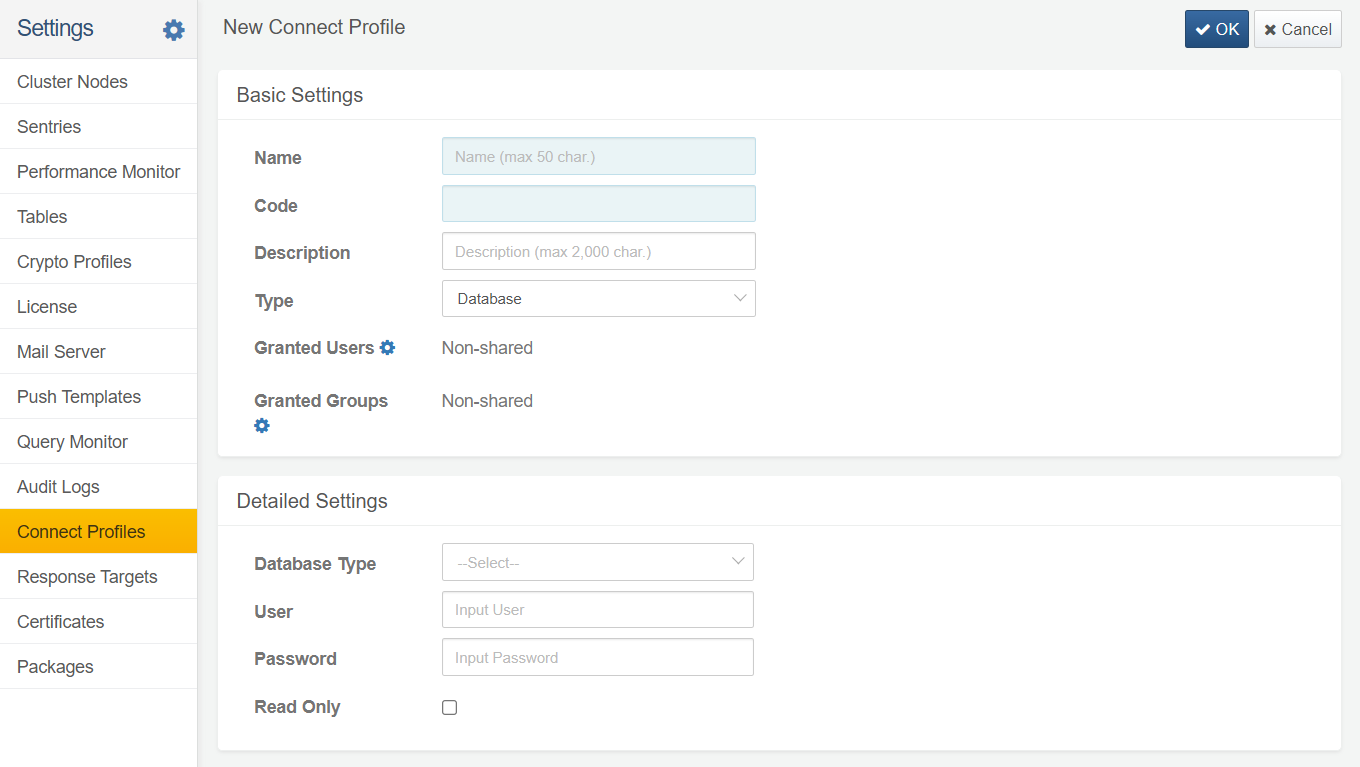Image resolution: width=1360 pixels, height=767 pixels.
Task: Open Granted Groups gear settings
Action: click(262, 426)
